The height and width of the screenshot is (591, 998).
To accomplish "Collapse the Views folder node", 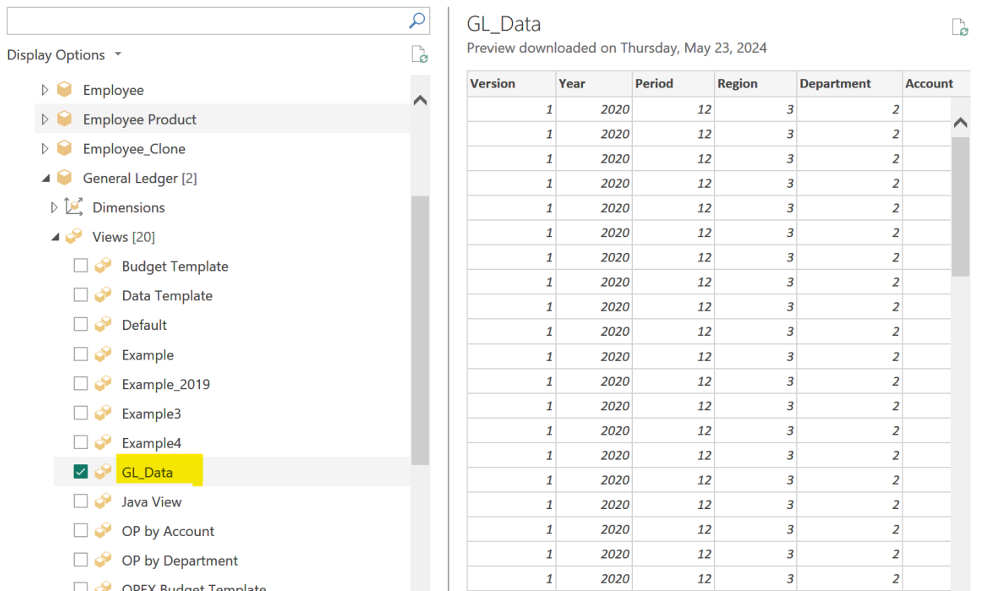I will (55, 237).
